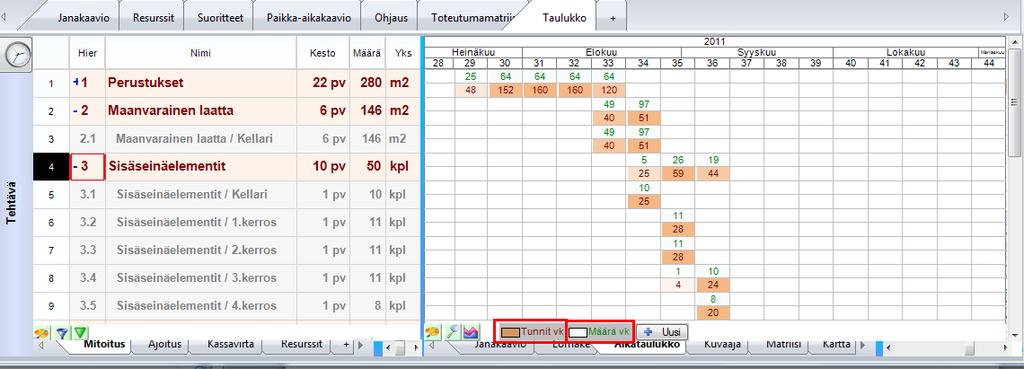Collapse the Maanvarainen laatta group
1024x369 pixels.
pos(76,111)
